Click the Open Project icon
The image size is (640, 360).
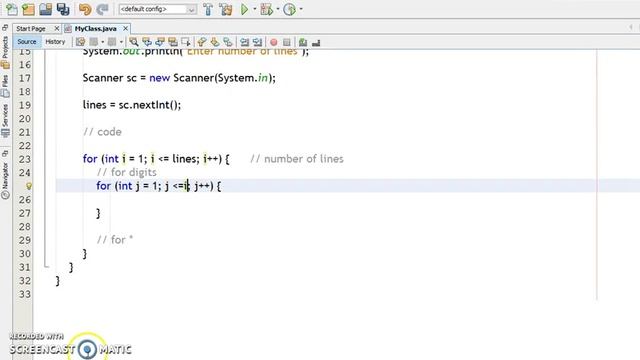[45, 9]
